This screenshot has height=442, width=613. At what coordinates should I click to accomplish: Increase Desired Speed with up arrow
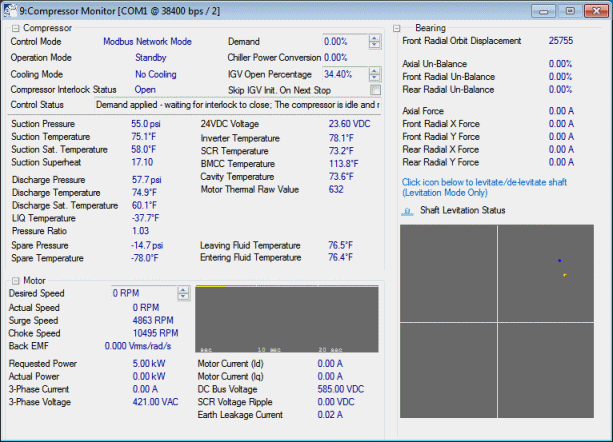point(183,290)
